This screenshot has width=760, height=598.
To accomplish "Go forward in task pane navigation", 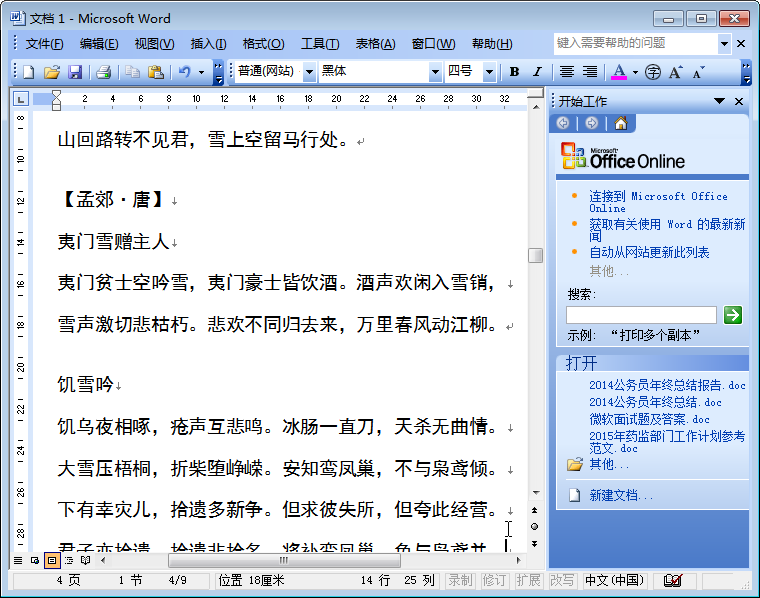I will coord(591,124).
